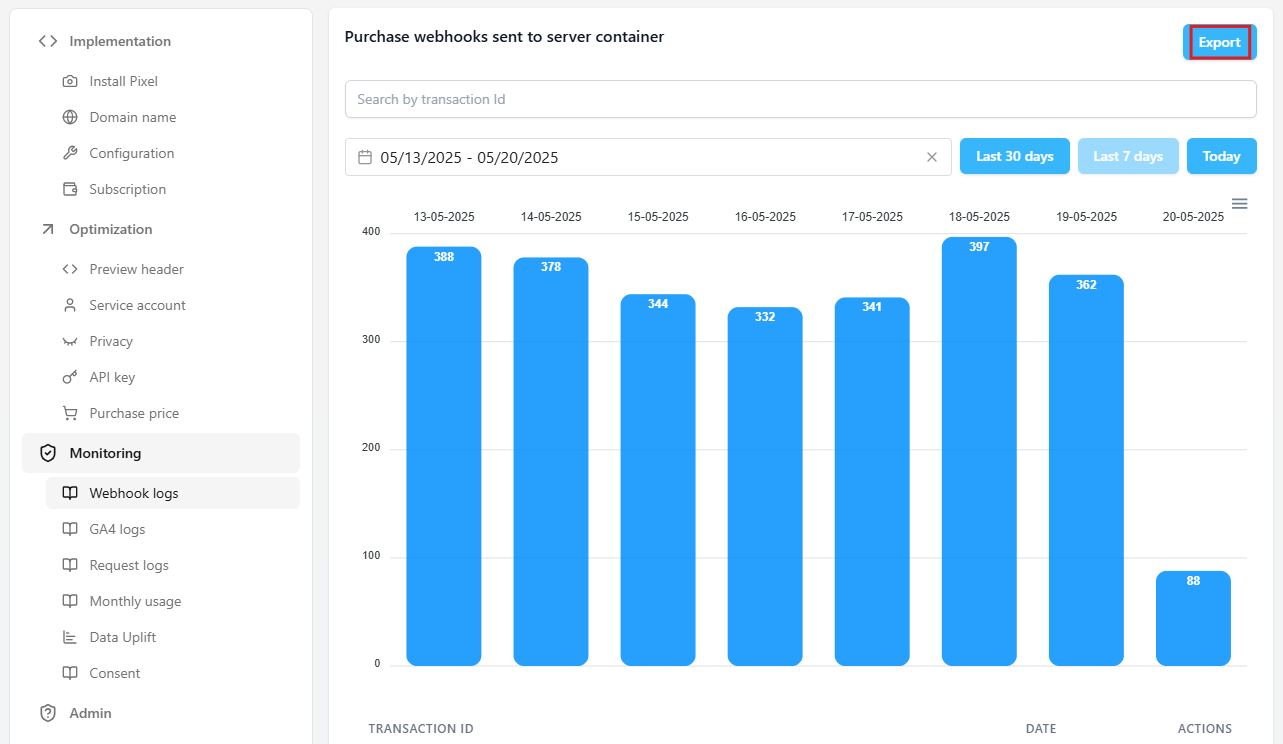
Task: Open the date range picker field
Action: click(x=640, y=157)
